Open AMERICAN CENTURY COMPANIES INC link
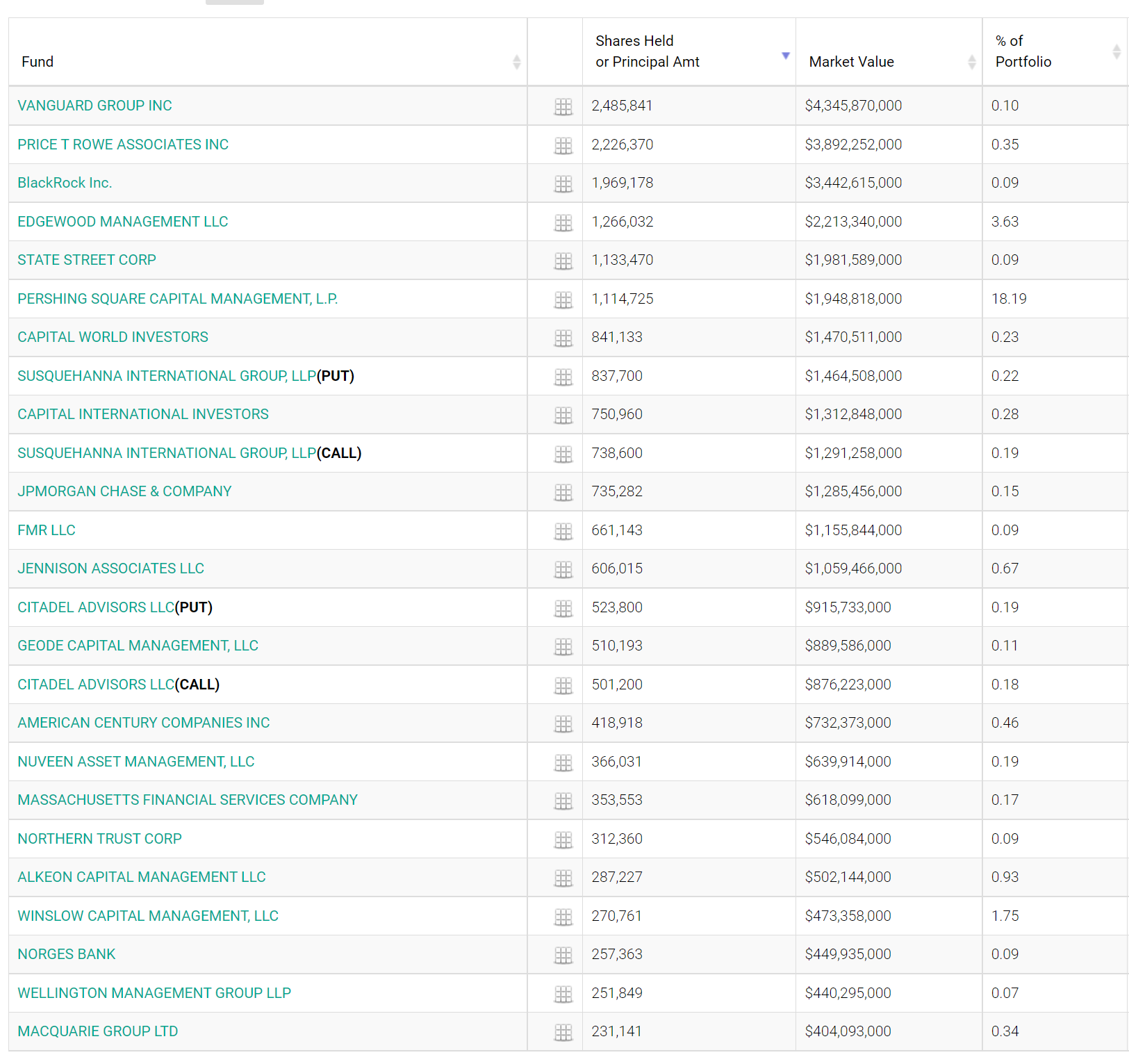This screenshot has width=1129, height=1064. (x=144, y=723)
